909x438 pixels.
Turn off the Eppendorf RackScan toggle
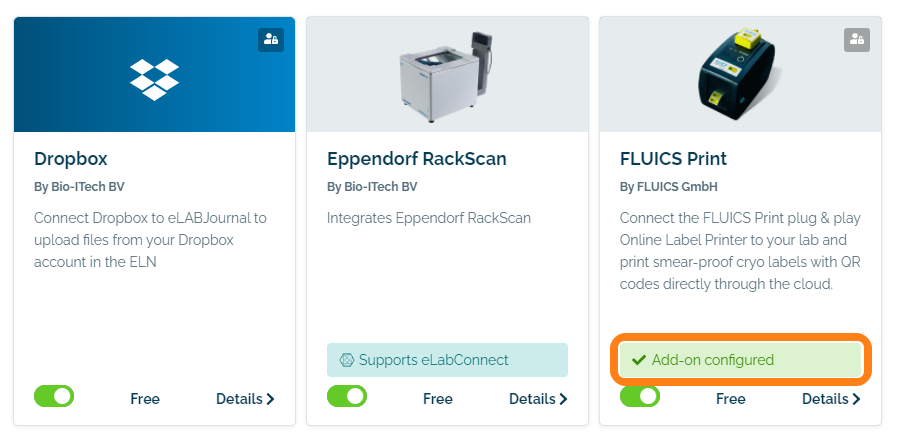(347, 397)
